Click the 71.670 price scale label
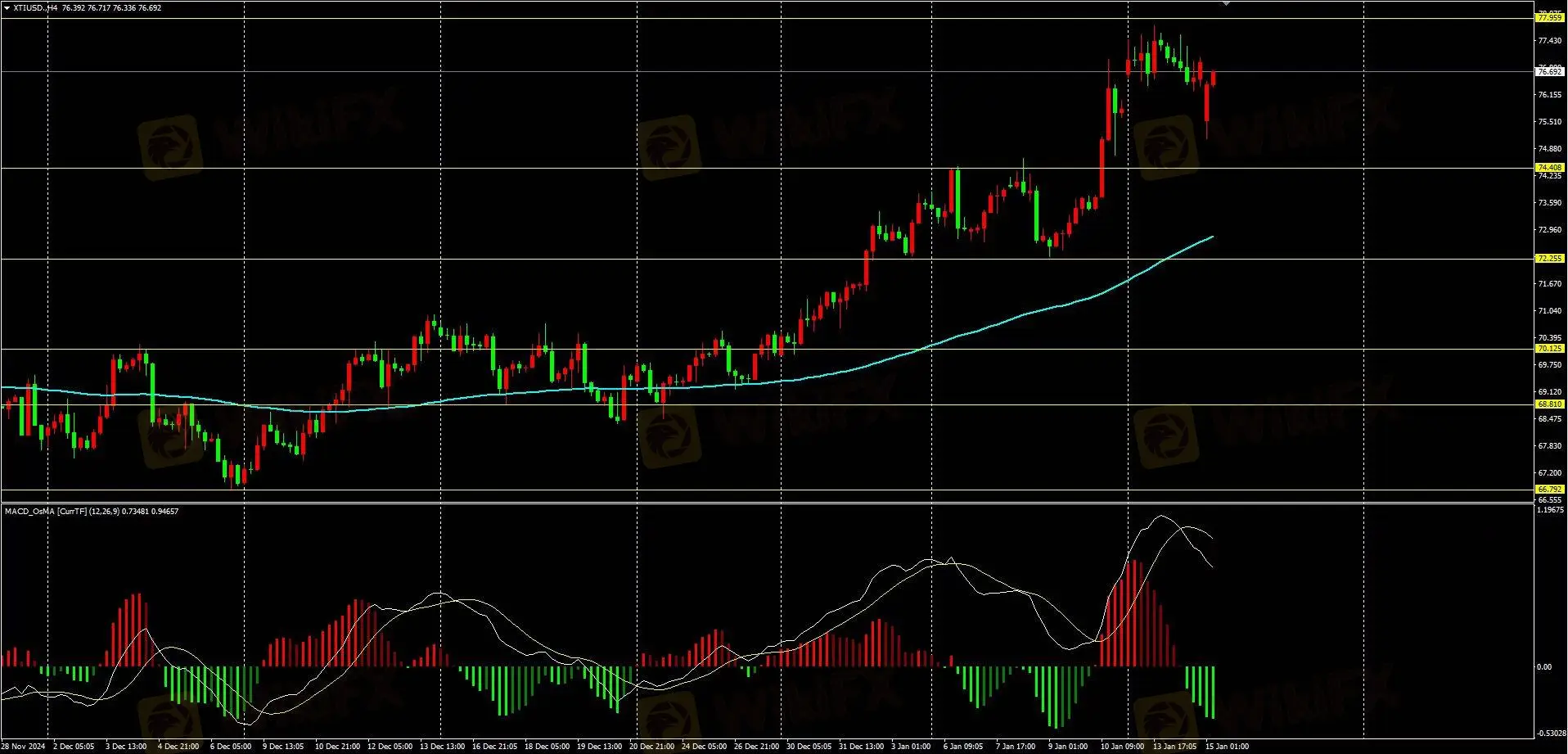The height and width of the screenshot is (754, 1568). pos(1550,284)
